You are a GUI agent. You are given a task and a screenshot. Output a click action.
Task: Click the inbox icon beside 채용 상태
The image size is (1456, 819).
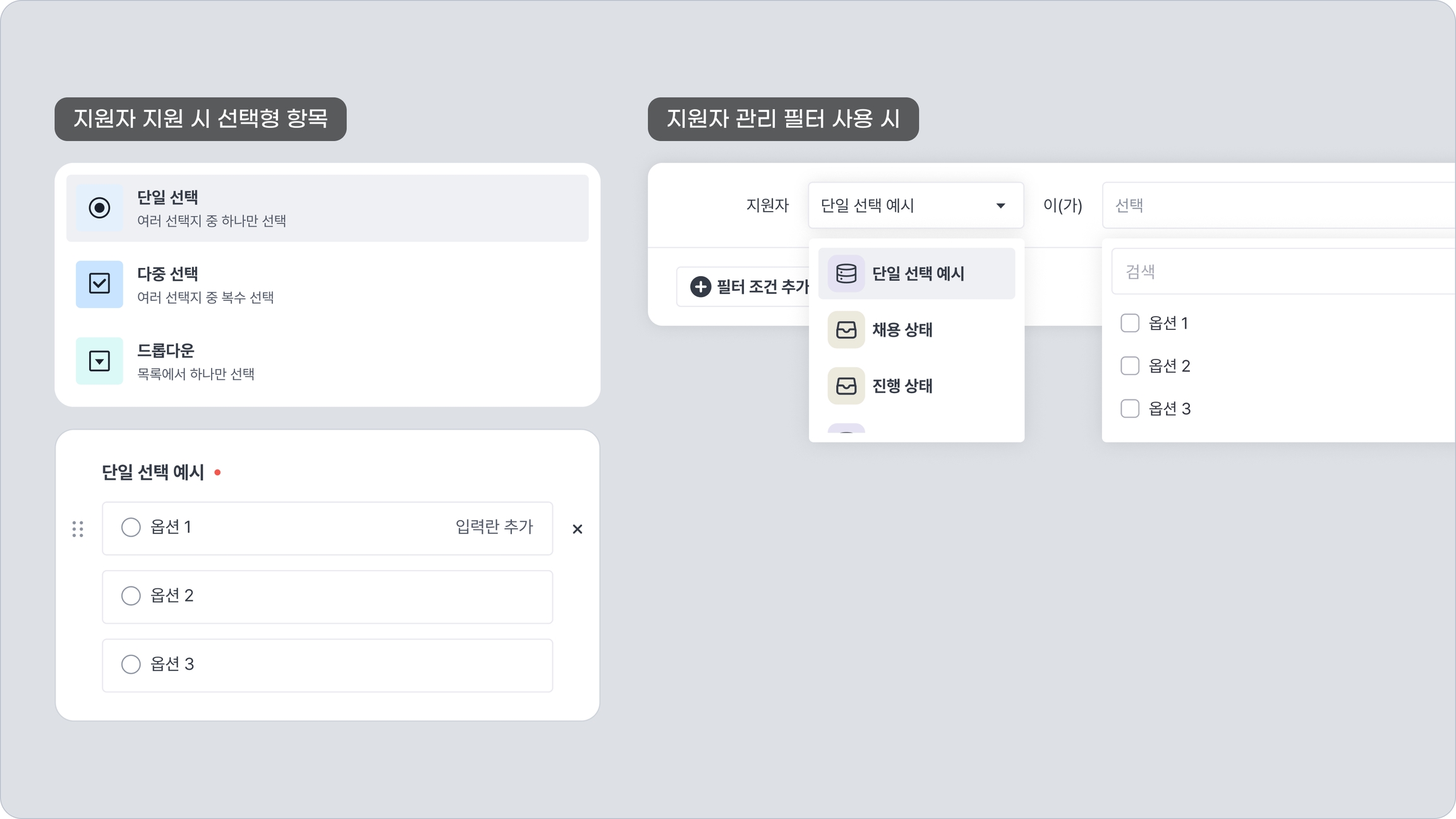point(846,330)
